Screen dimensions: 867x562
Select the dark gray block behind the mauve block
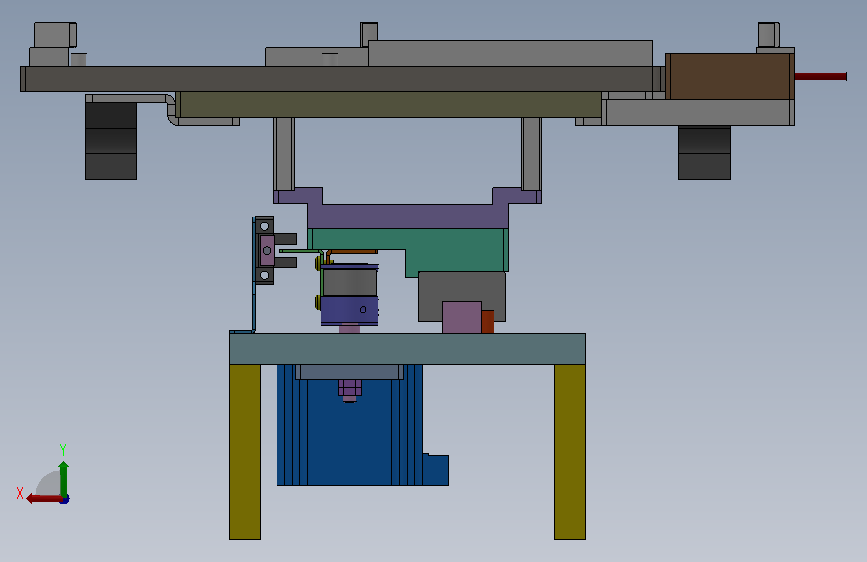[x=462, y=288]
